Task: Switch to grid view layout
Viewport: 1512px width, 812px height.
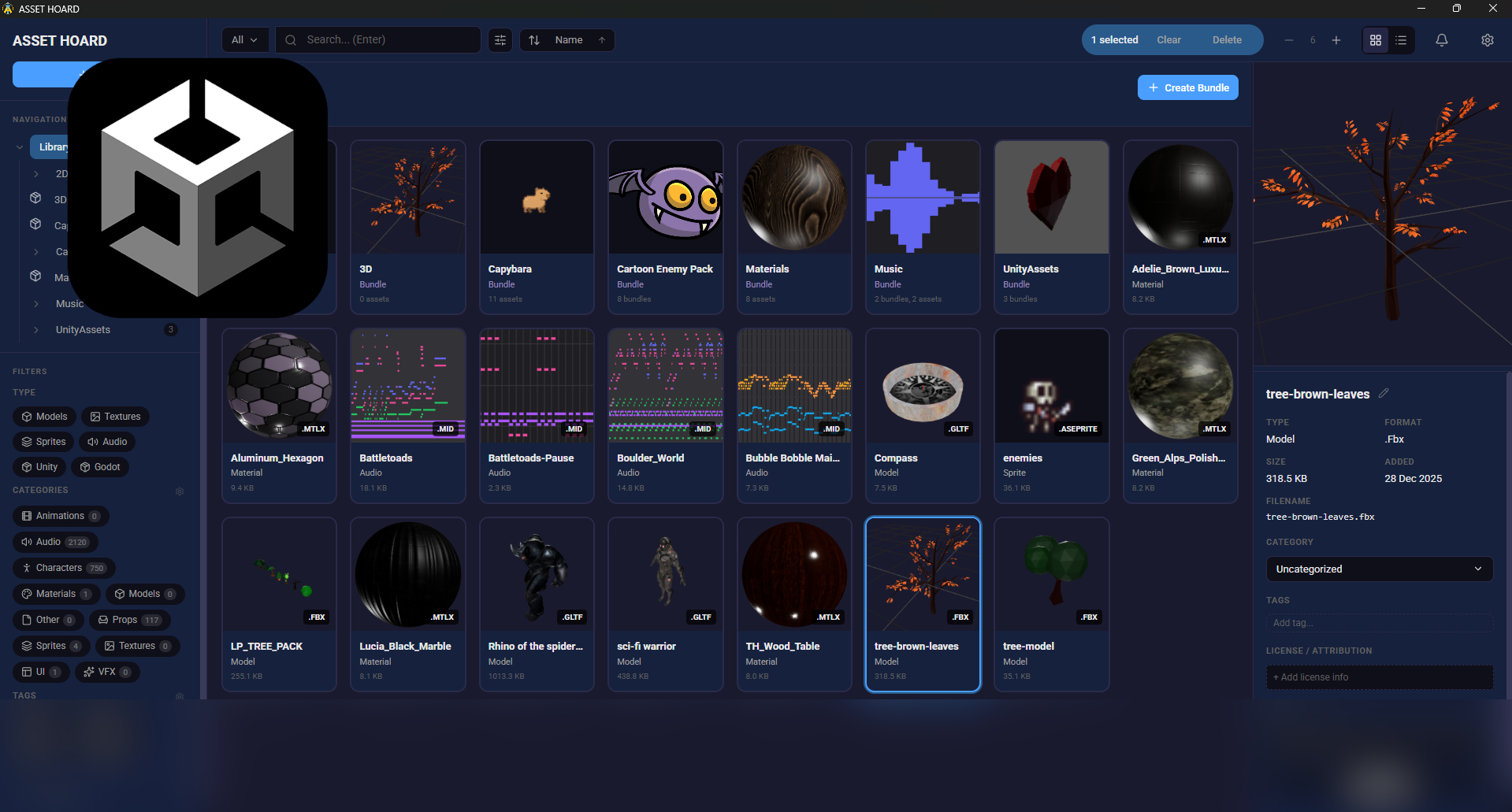Action: pyautogui.click(x=1376, y=40)
